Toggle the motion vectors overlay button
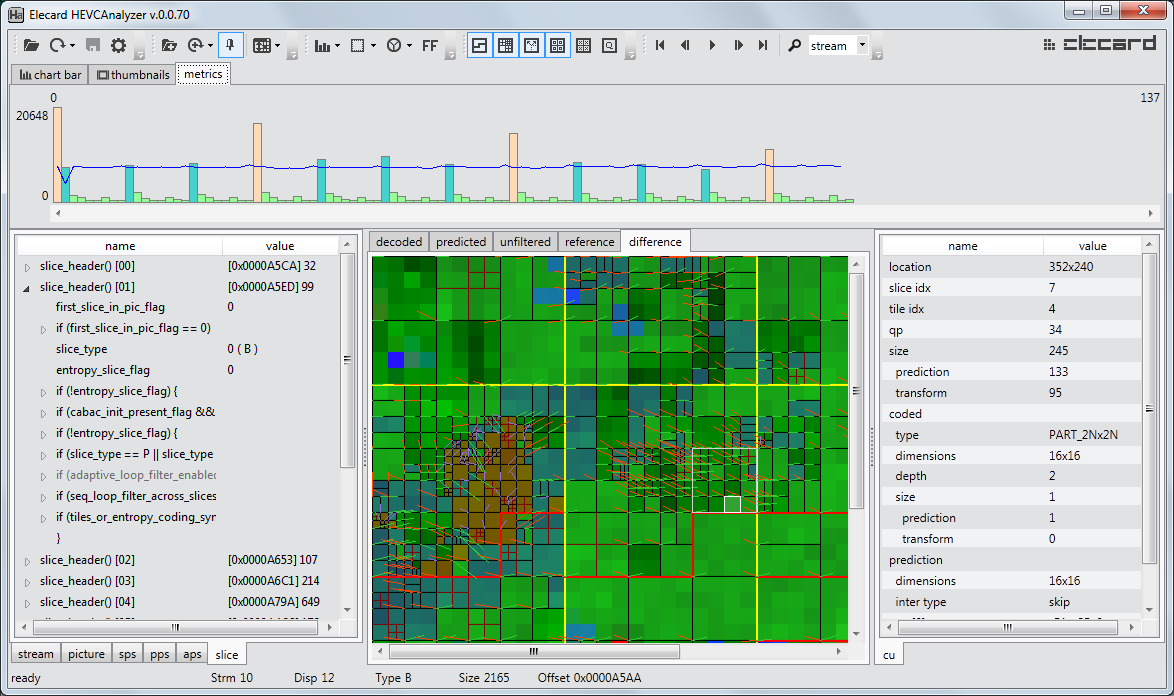Viewport: 1174px width, 696px height. (532, 46)
